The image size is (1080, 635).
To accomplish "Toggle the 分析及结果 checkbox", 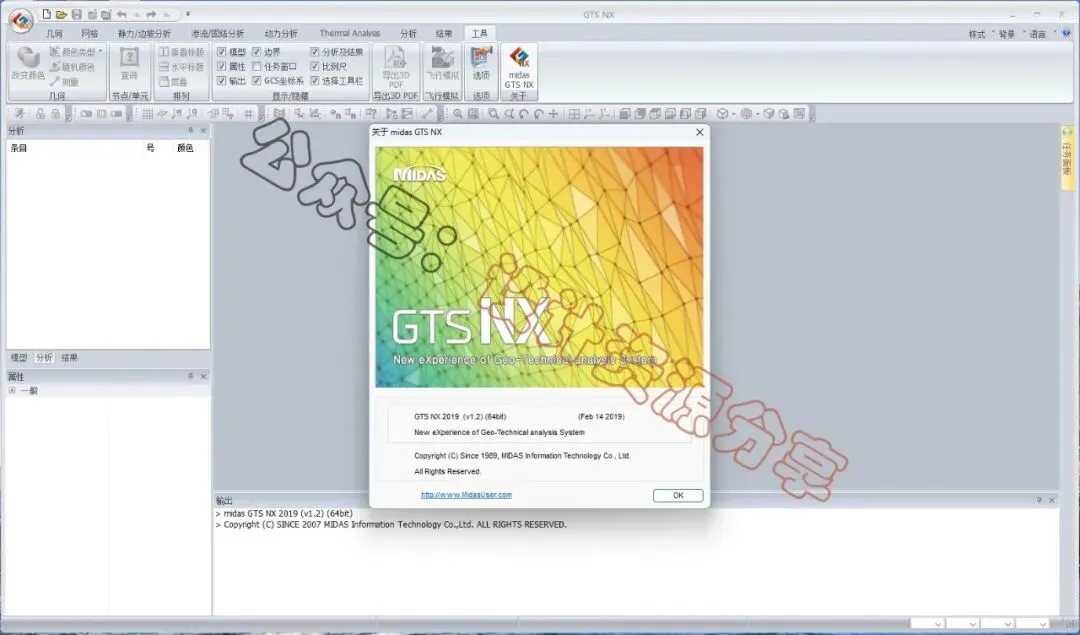I will pos(314,52).
